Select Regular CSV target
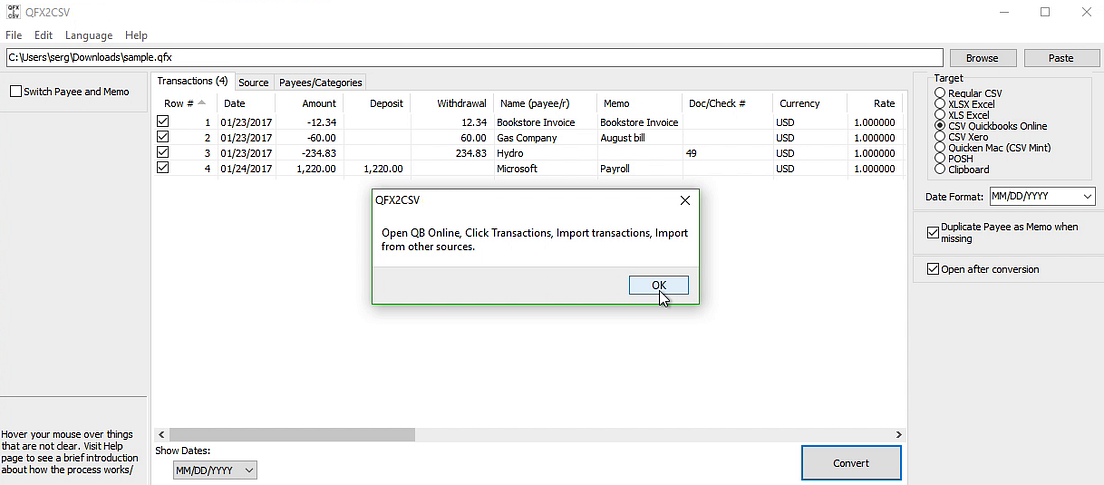This screenshot has width=1104, height=485. [x=968, y=93]
